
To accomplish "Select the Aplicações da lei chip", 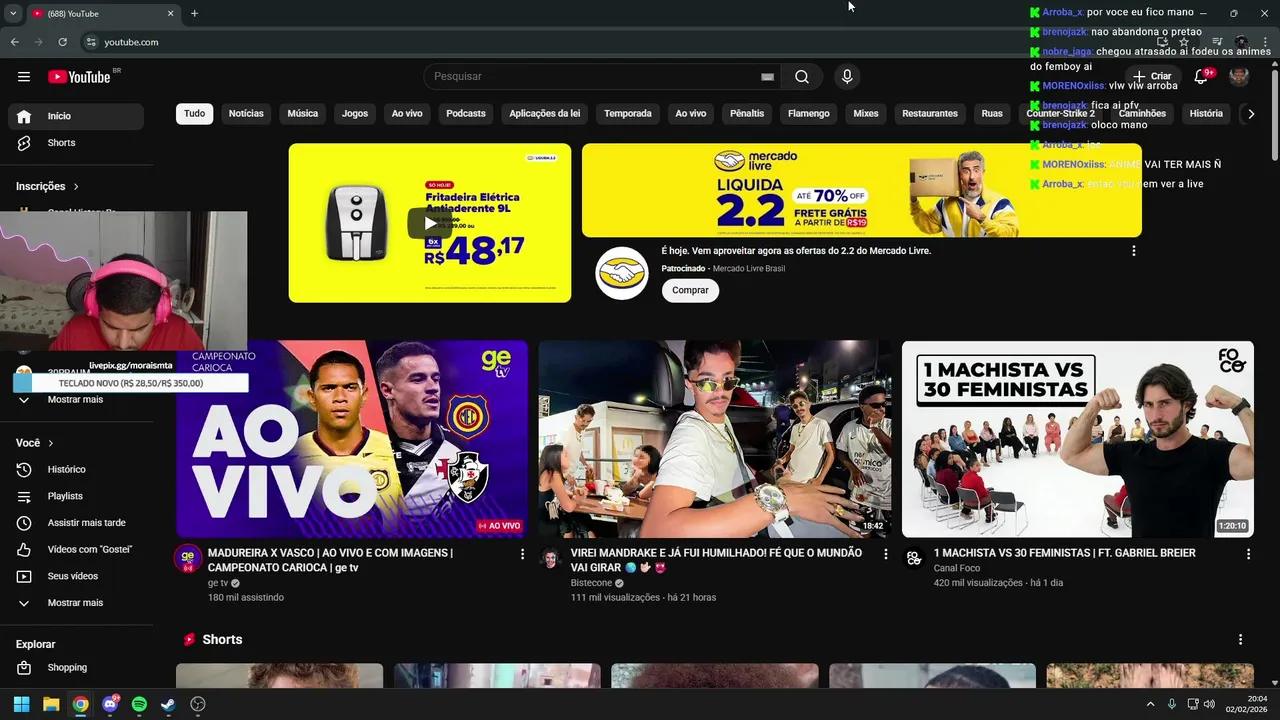I will pos(545,114).
